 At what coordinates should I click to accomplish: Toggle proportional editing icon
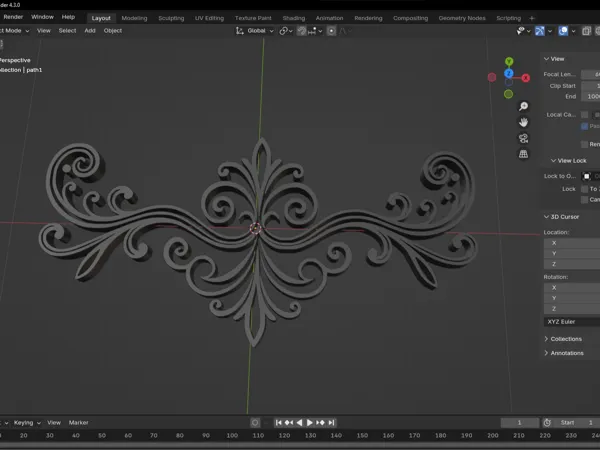[331, 31]
